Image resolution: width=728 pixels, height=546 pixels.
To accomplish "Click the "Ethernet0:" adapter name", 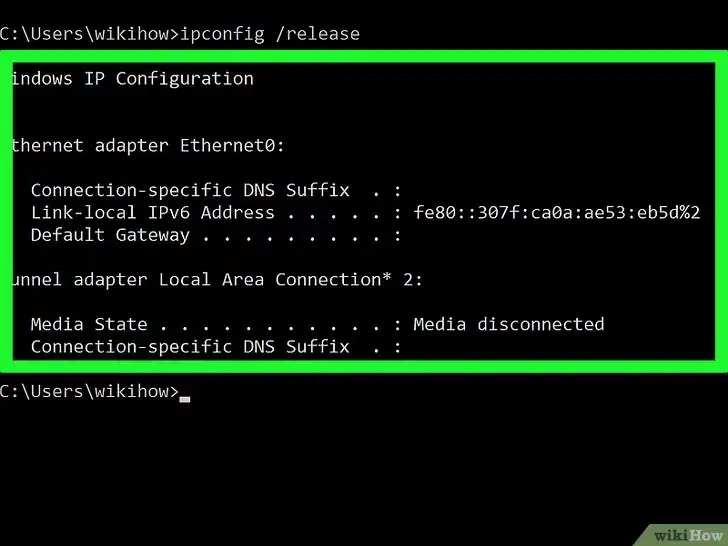I will pos(232,145).
